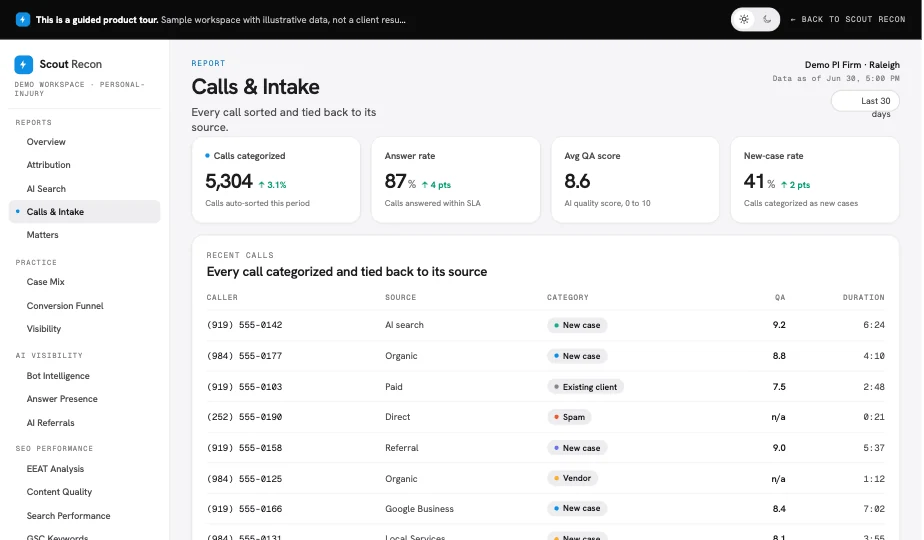Open Answer Presence
The width and height of the screenshot is (924, 540).
(x=62, y=399)
